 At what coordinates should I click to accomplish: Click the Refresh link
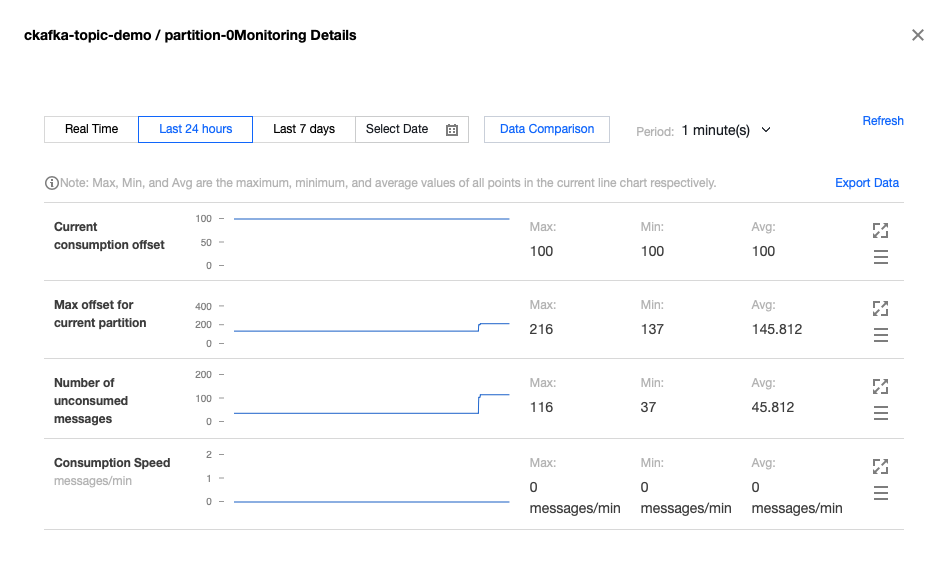883,121
